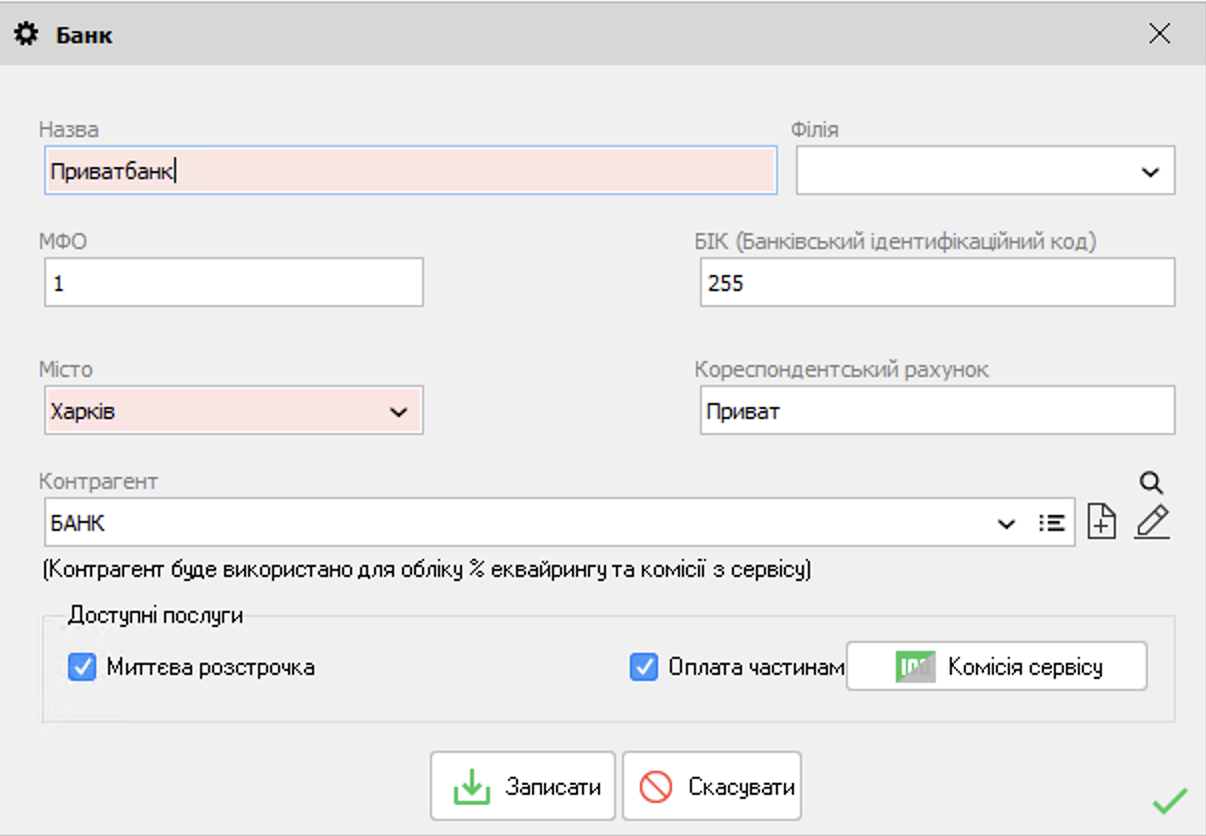
Task: Click the magnifier search icon above Контрагент
Action: (1151, 483)
